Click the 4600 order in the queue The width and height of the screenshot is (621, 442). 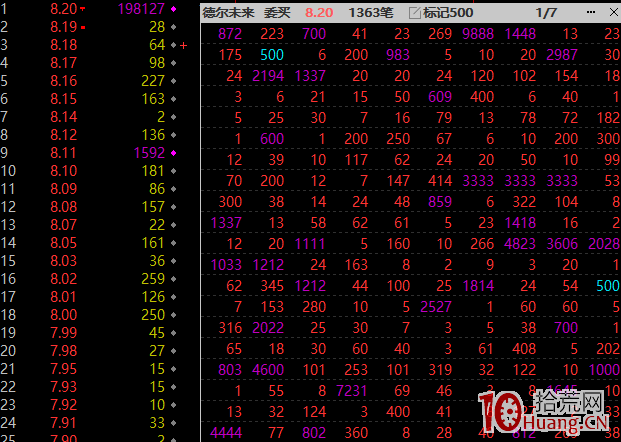tap(268, 370)
